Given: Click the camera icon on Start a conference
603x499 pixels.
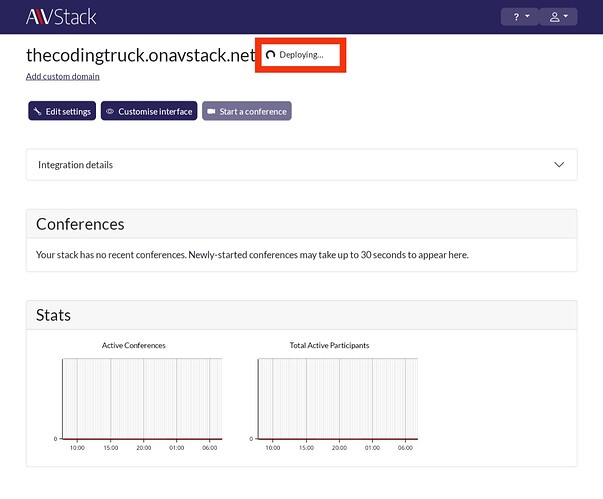Looking at the screenshot, I should tap(211, 112).
